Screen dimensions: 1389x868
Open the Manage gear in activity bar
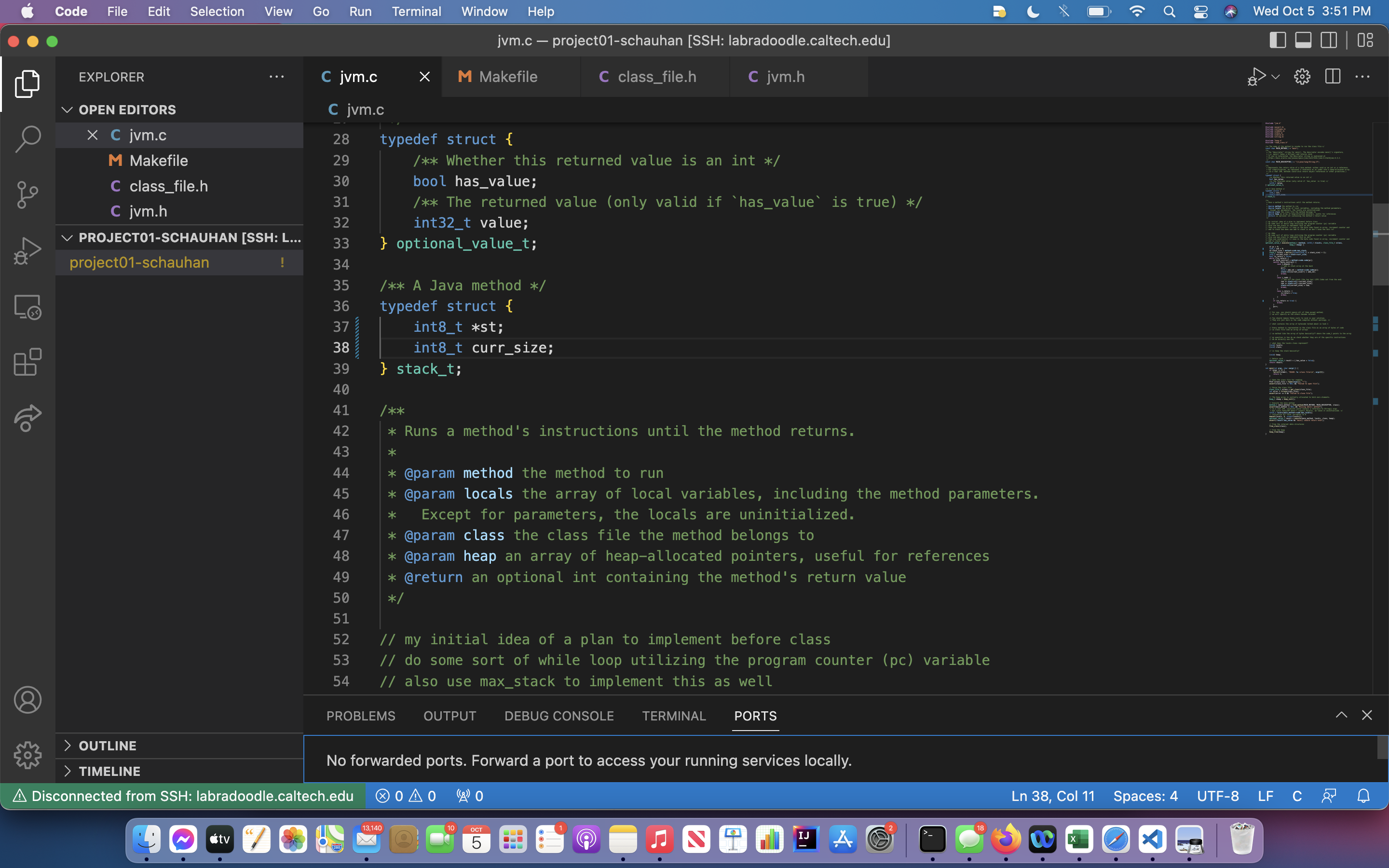(27, 755)
